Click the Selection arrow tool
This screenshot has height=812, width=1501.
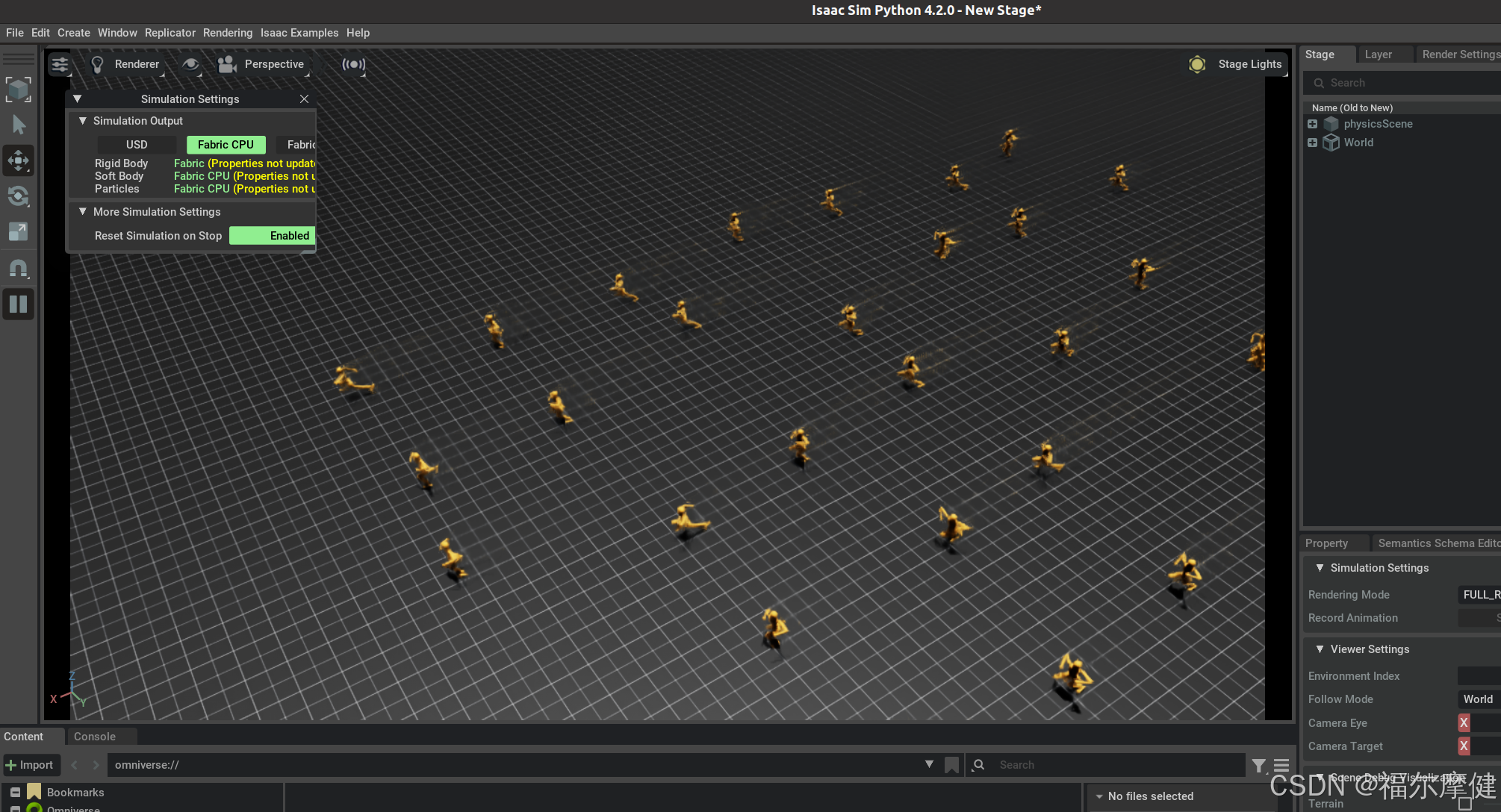pos(18,125)
